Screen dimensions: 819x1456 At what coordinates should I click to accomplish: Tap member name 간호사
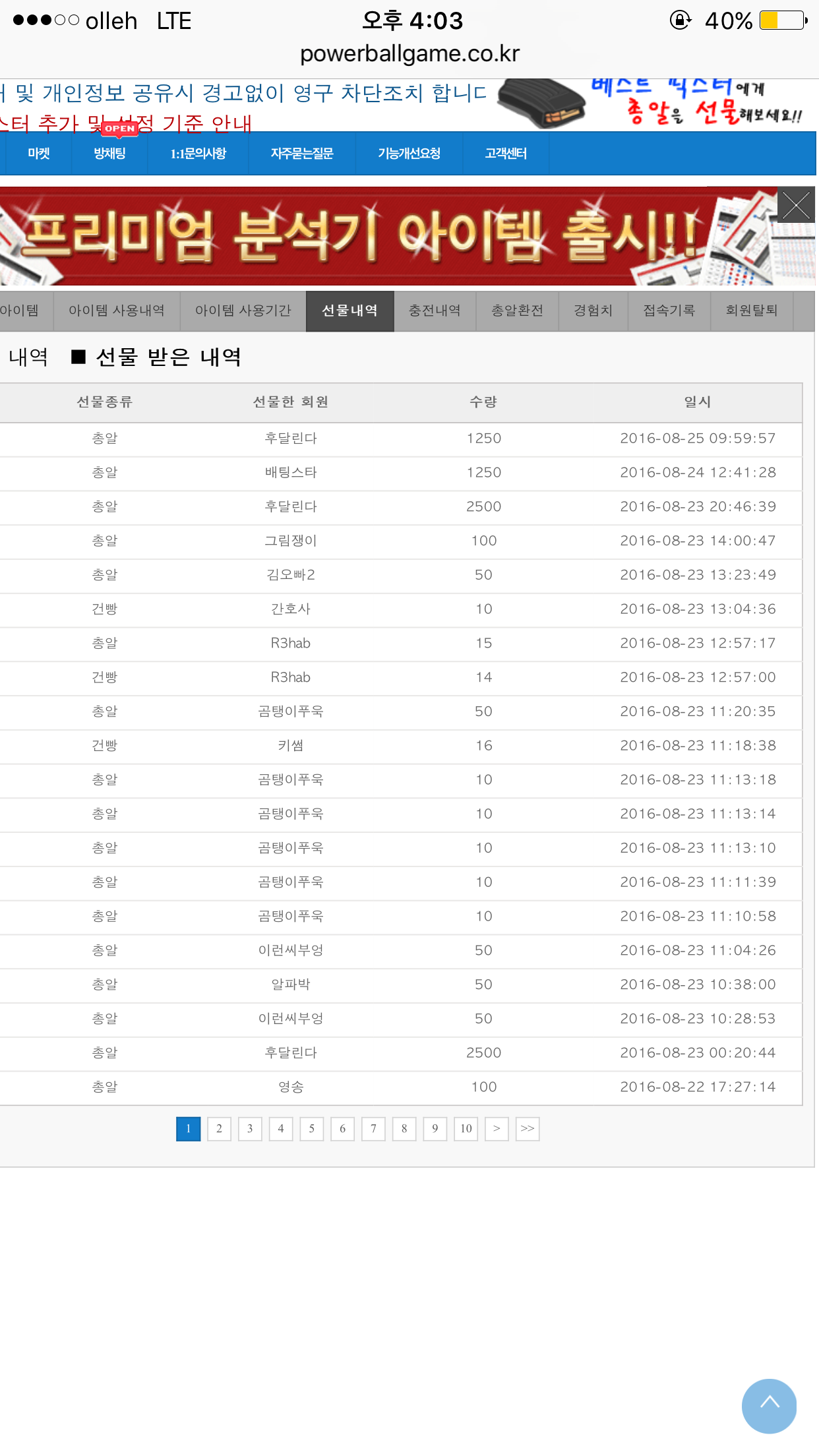tap(291, 609)
